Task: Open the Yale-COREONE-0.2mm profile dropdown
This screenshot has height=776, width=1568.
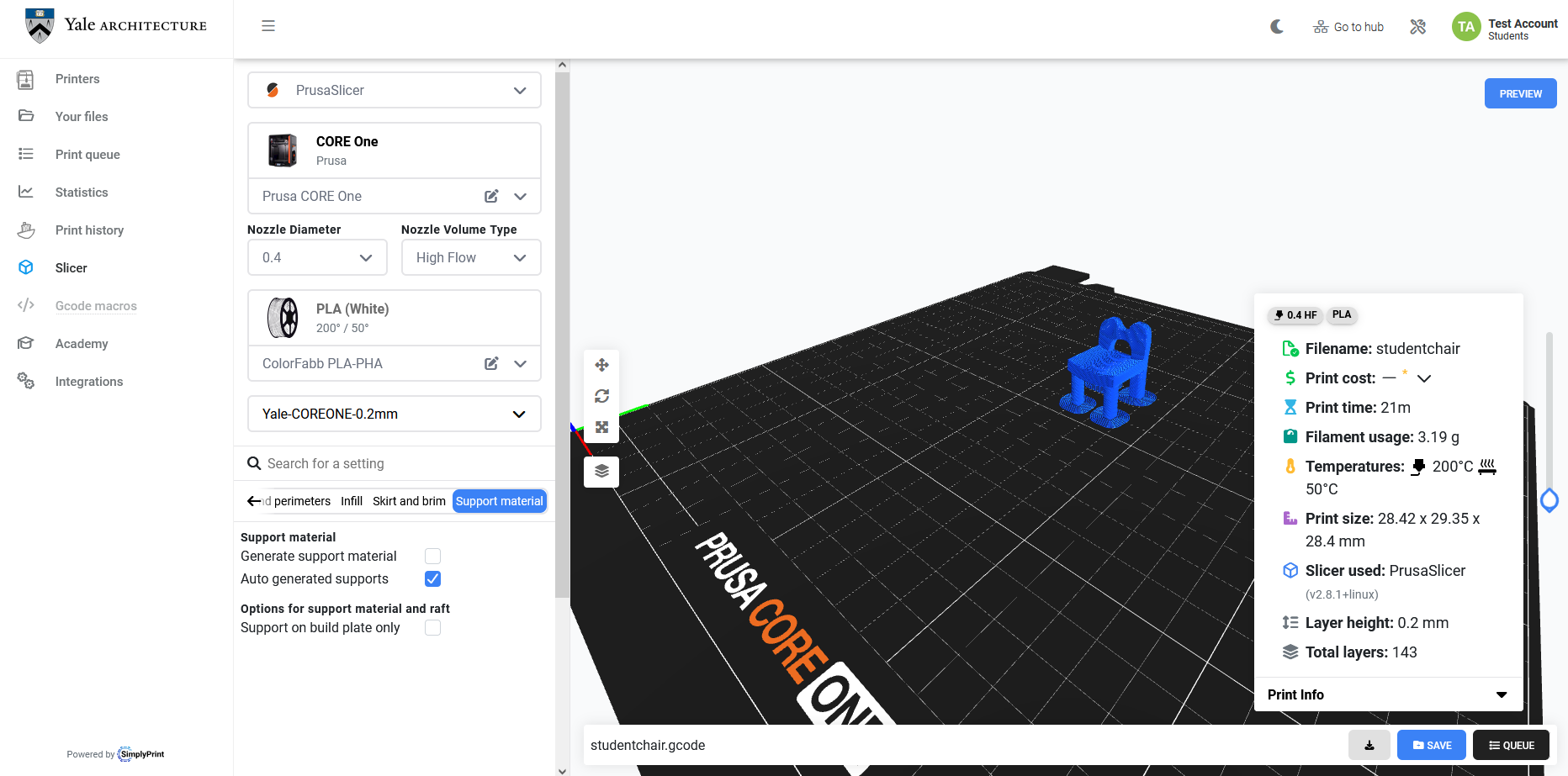Action: point(395,414)
